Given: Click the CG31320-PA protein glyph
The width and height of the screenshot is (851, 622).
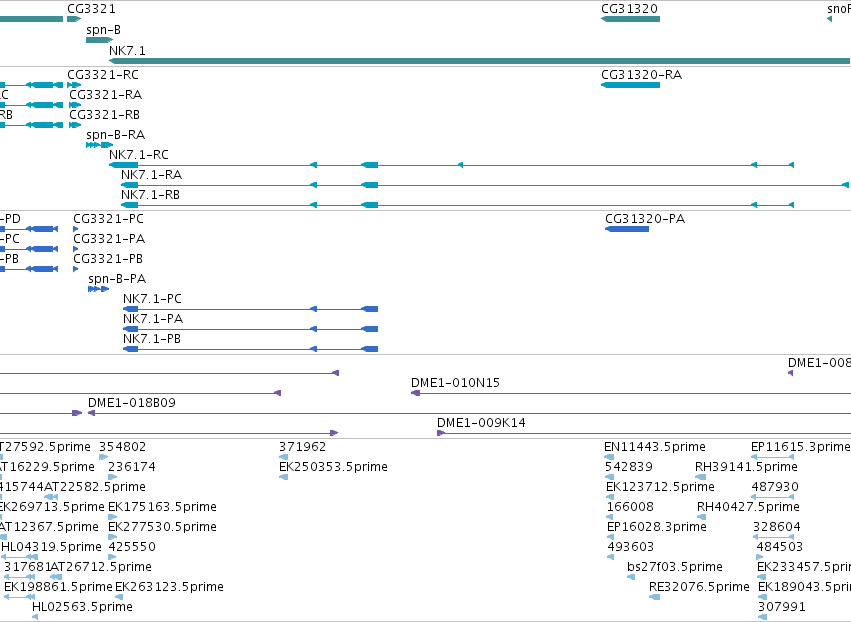Looking at the screenshot, I should click(x=627, y=229).
